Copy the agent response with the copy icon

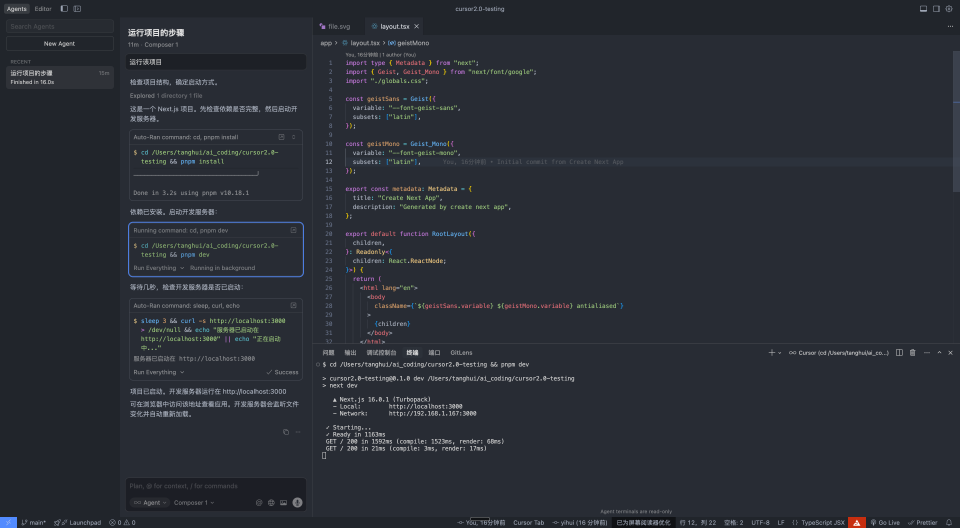pos(285,432)
